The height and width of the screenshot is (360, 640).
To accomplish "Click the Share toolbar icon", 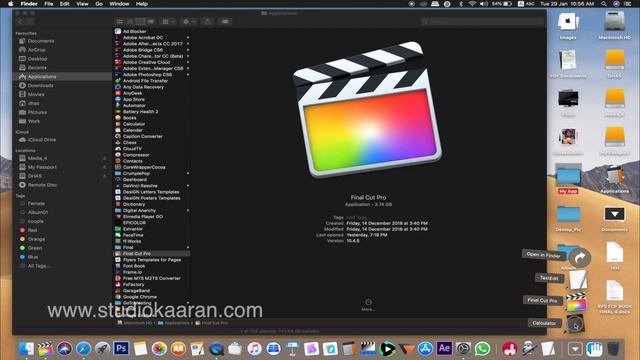I will [x=208, y=22].
